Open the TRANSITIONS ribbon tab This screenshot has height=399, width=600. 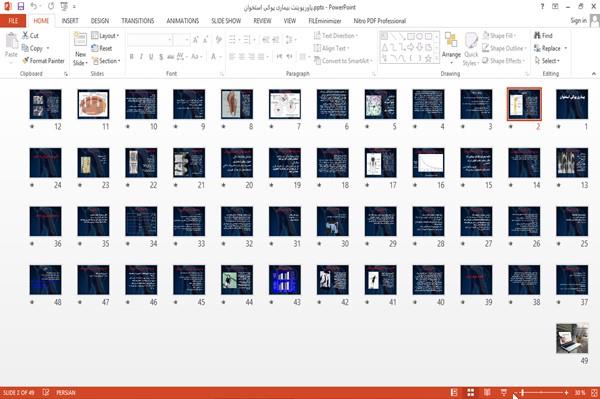tap(138, 21)
